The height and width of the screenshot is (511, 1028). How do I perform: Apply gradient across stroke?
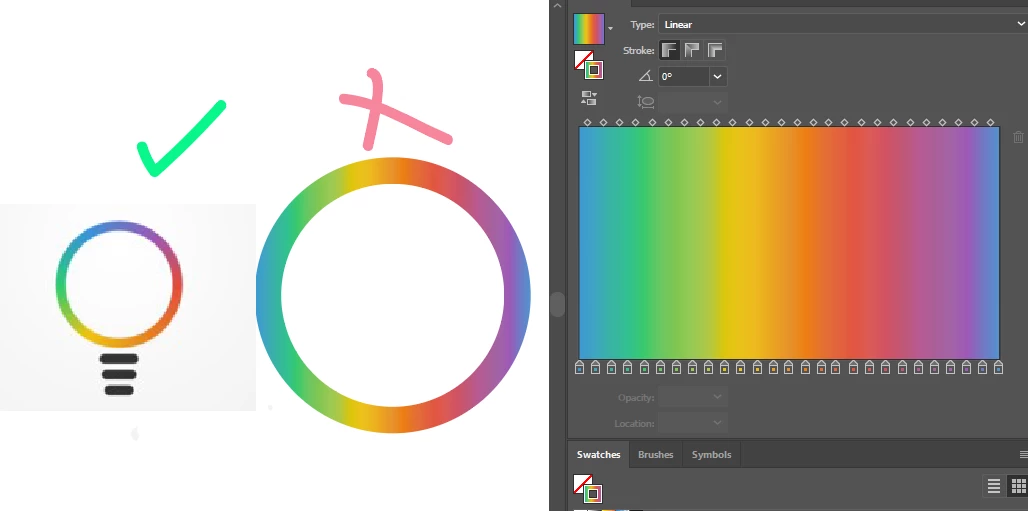pyautogui.click(x=715, y=50)
